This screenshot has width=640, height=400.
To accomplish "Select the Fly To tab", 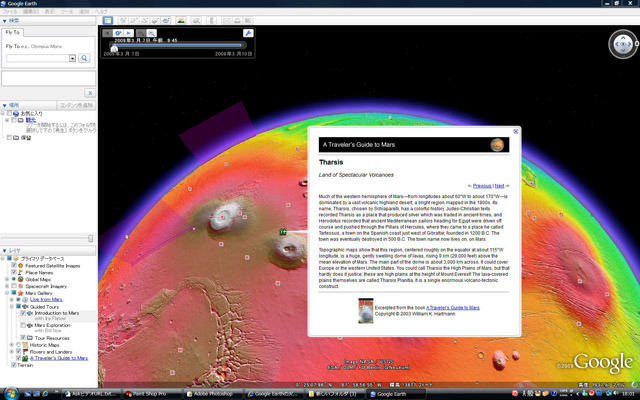I will click(13, 32).
